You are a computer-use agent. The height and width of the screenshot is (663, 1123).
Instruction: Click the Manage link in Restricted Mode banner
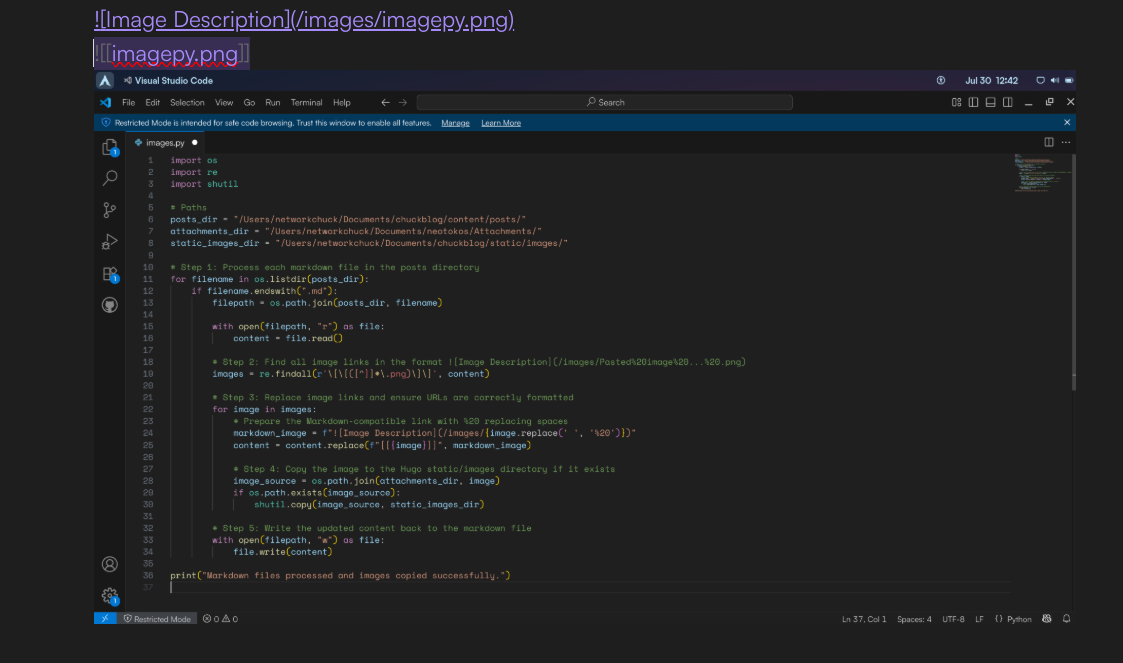point(455,123)
